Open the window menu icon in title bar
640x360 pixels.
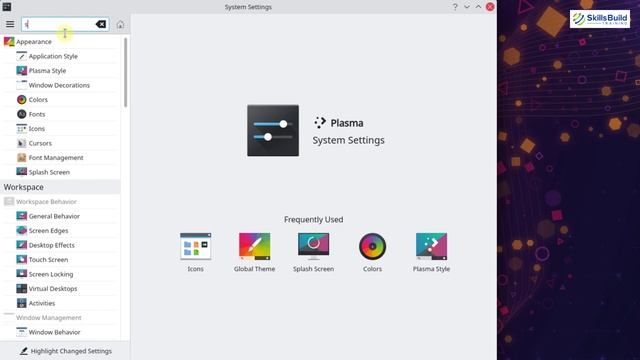(7, 7)
